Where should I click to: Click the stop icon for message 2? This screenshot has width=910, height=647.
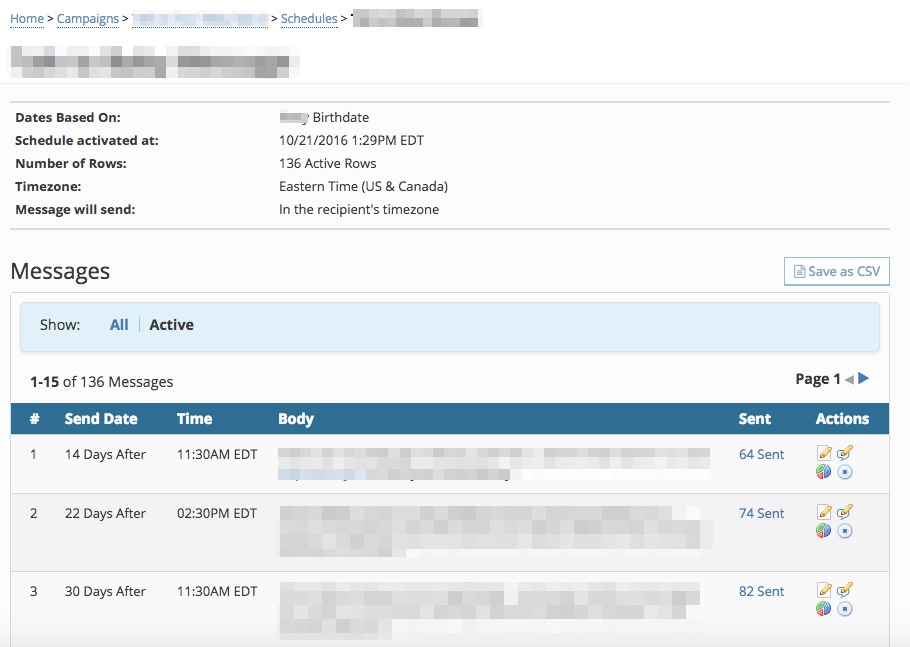(x=845, y=530)
